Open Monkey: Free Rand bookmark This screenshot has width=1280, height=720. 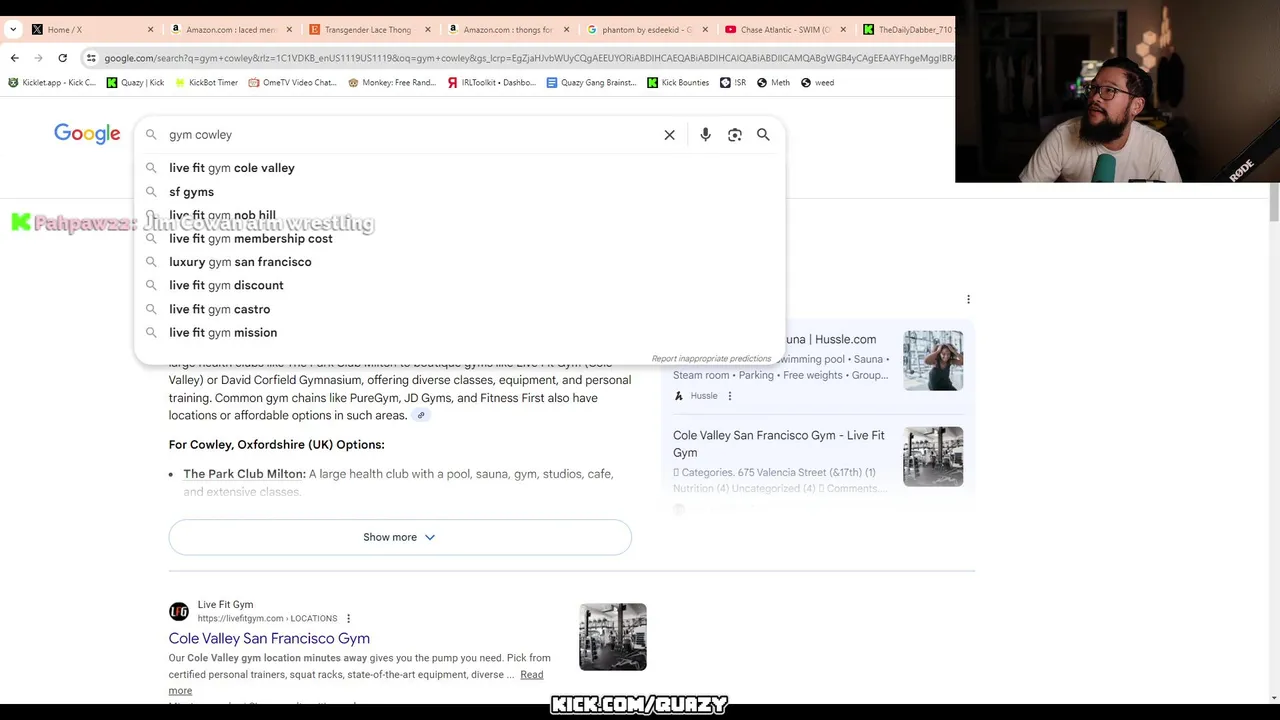392,83
